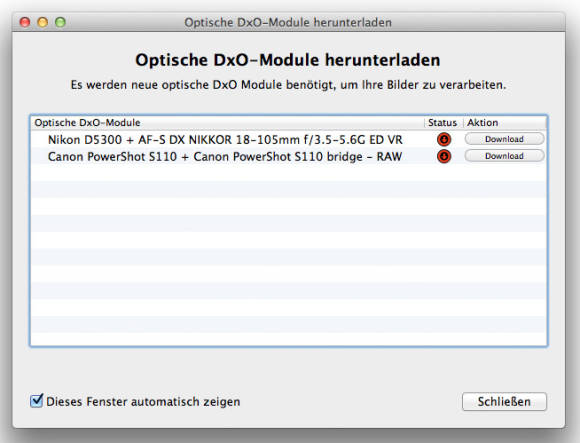Click the 'Dieses Fenster automatisch zeigen' label text

coord(143,402)
